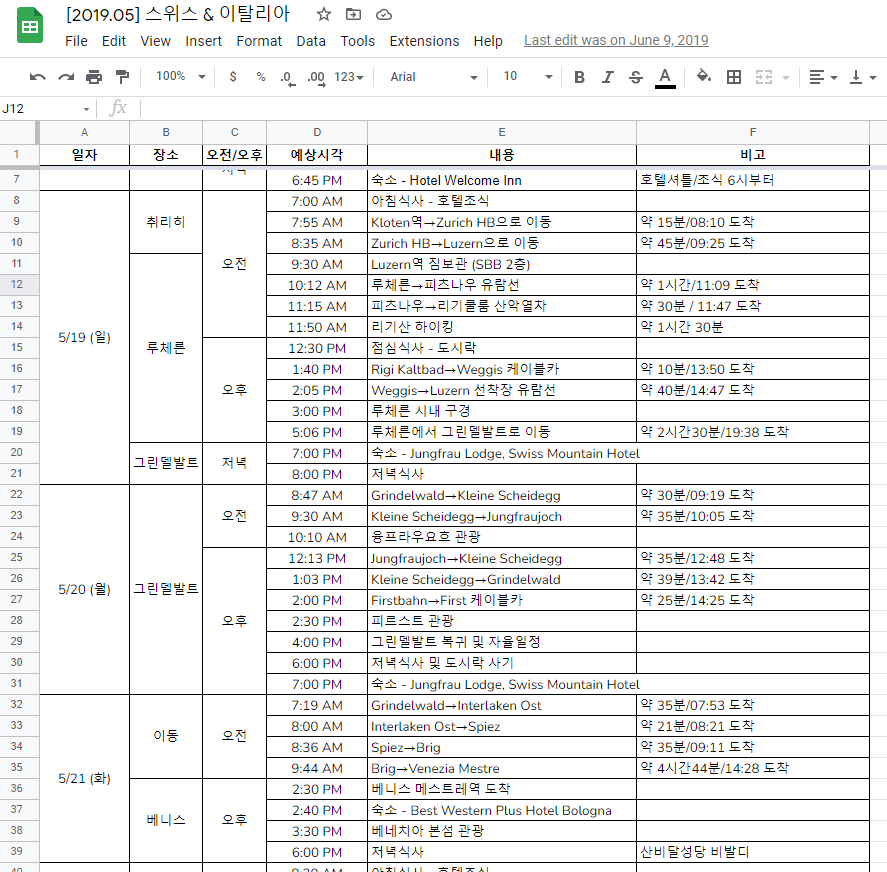Open the Last edit was on June 9, 2019 link
Image resolution: width=887 pixels, height=872 pixels.
pyautogui.click(x=616, y=40)
